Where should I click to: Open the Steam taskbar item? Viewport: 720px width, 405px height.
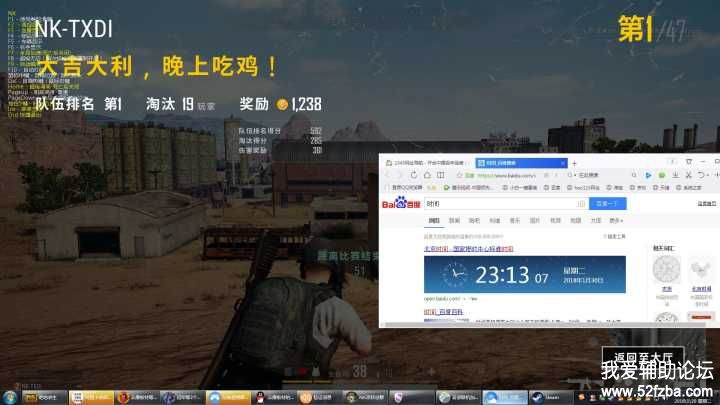550,398
